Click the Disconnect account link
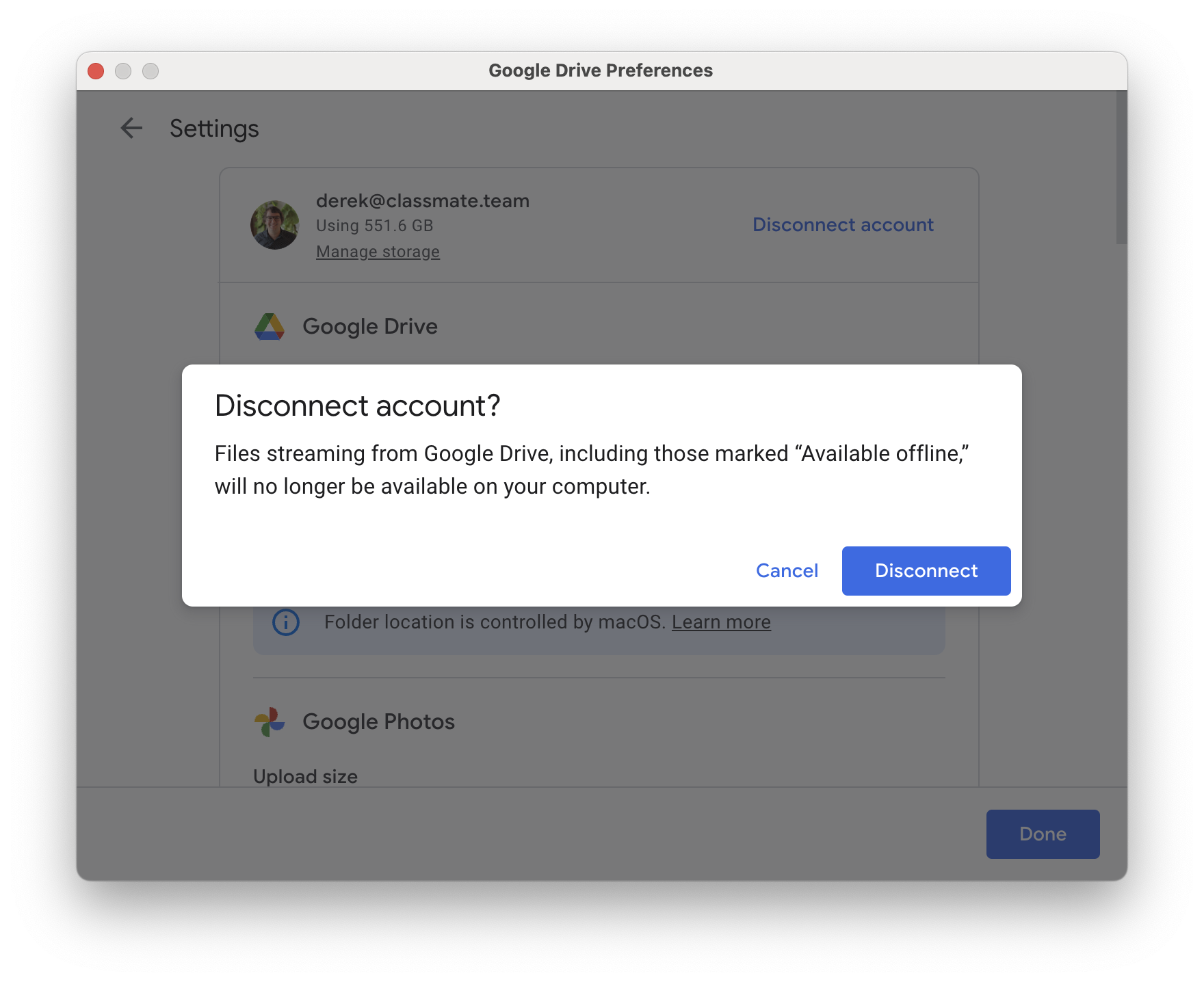This screenshot has height=982, width=1204. pos(843,224)
